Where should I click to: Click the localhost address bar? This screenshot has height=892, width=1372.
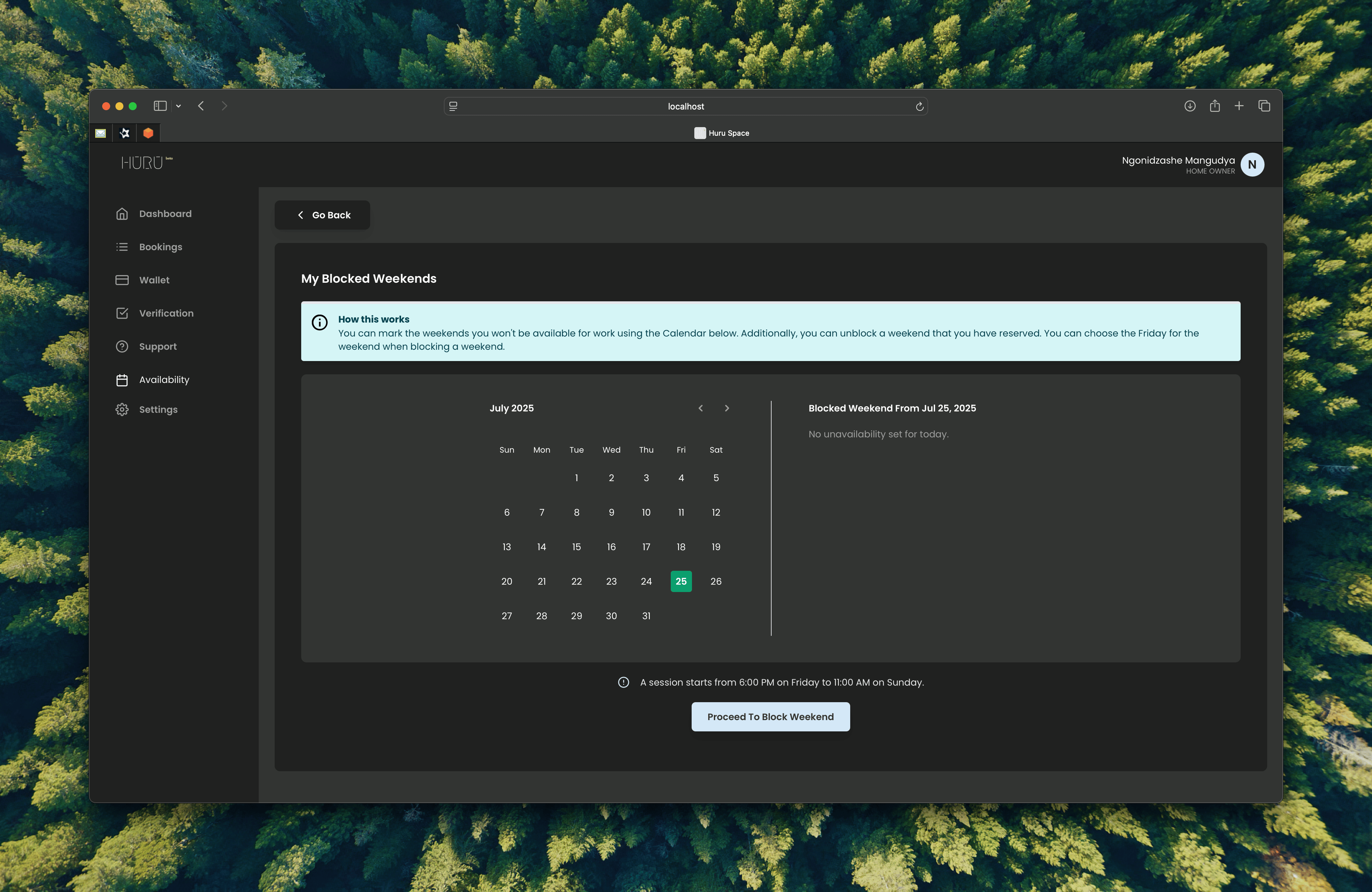tap(685, 107)
